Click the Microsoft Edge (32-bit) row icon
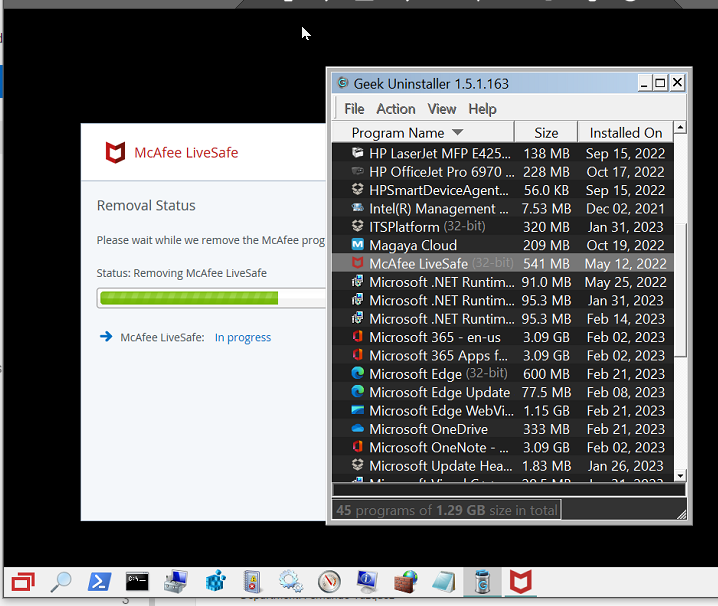Image resolution: width=718 pixels, height=606 pixels. pos(357,373)
